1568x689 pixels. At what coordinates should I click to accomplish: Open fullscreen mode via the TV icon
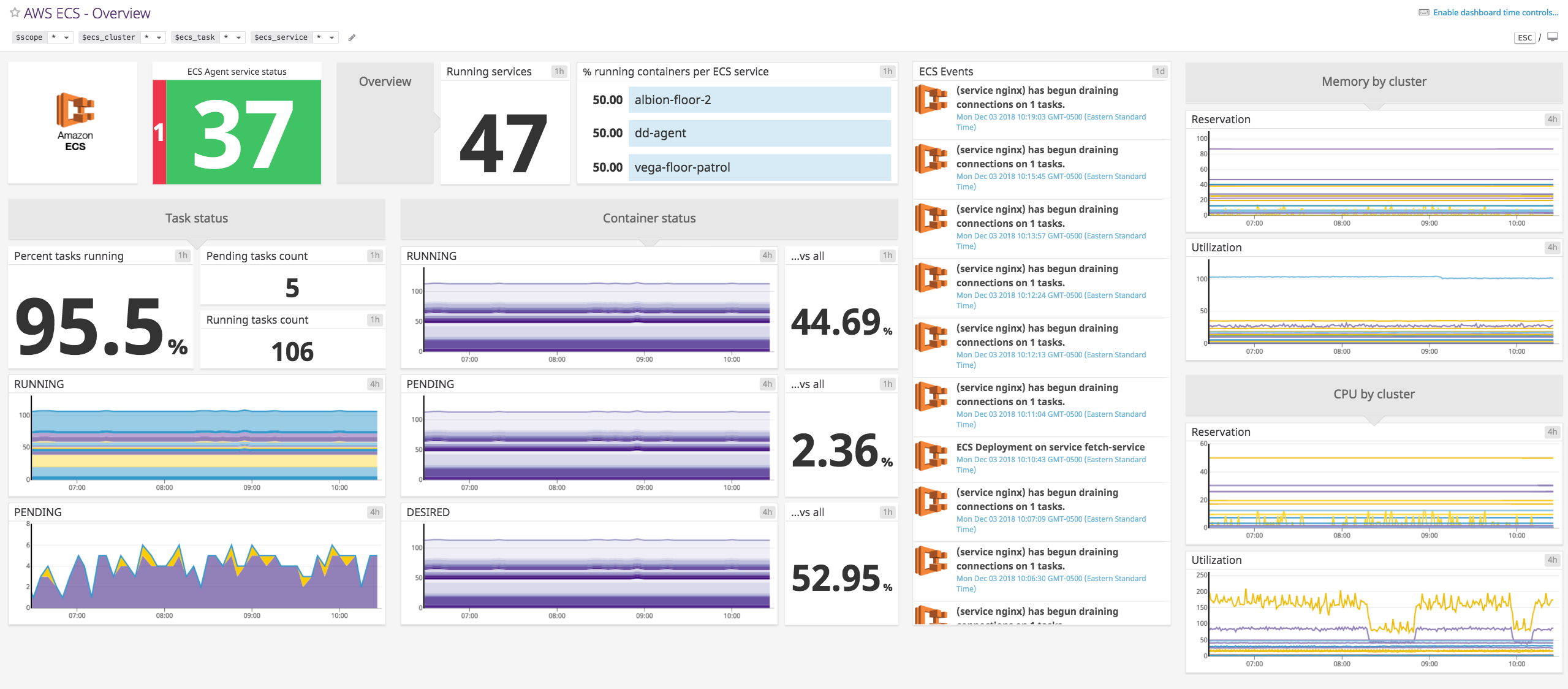pos(1553,37)
